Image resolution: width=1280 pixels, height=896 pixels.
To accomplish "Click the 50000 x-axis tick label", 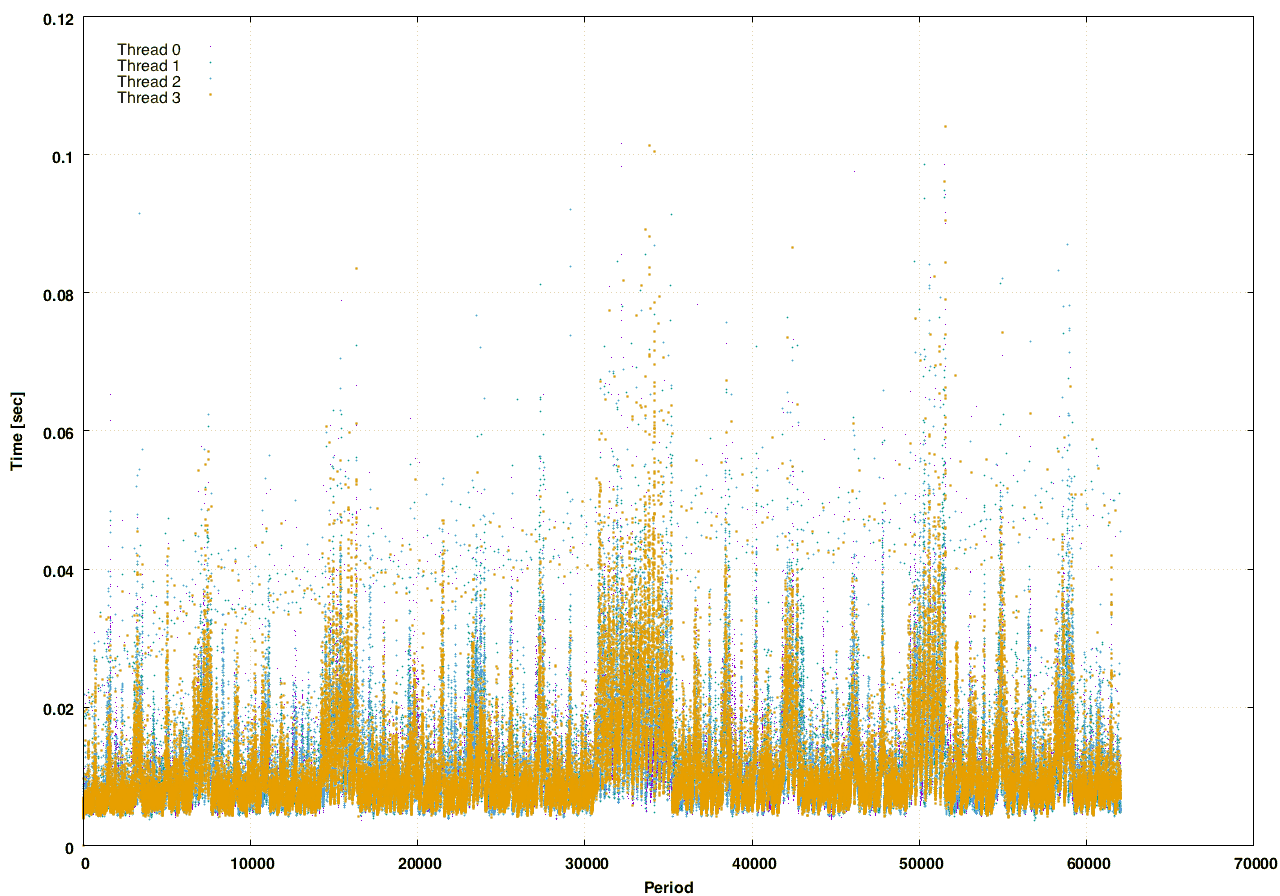I will tap(919, 864).
